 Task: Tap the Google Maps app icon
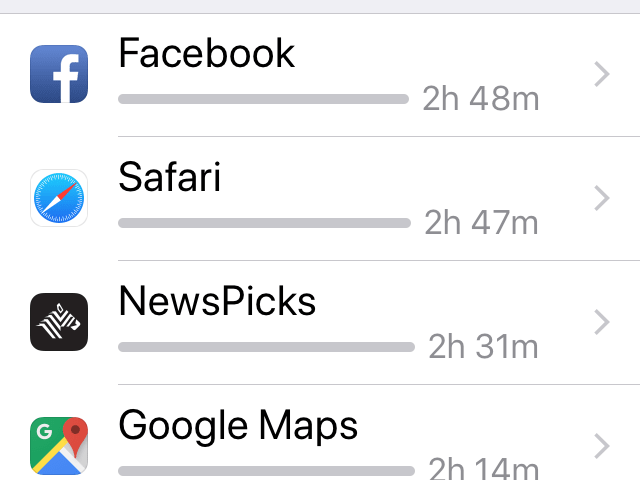point(59,446)
